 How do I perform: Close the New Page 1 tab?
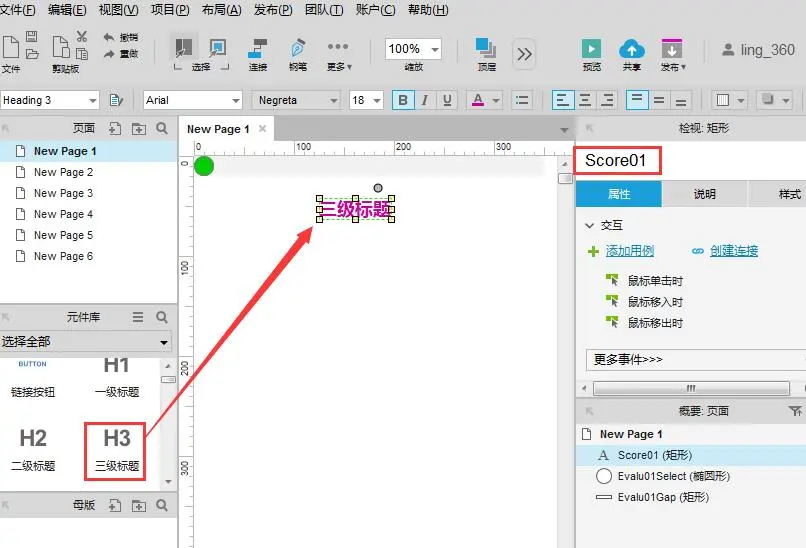(262, 129)
